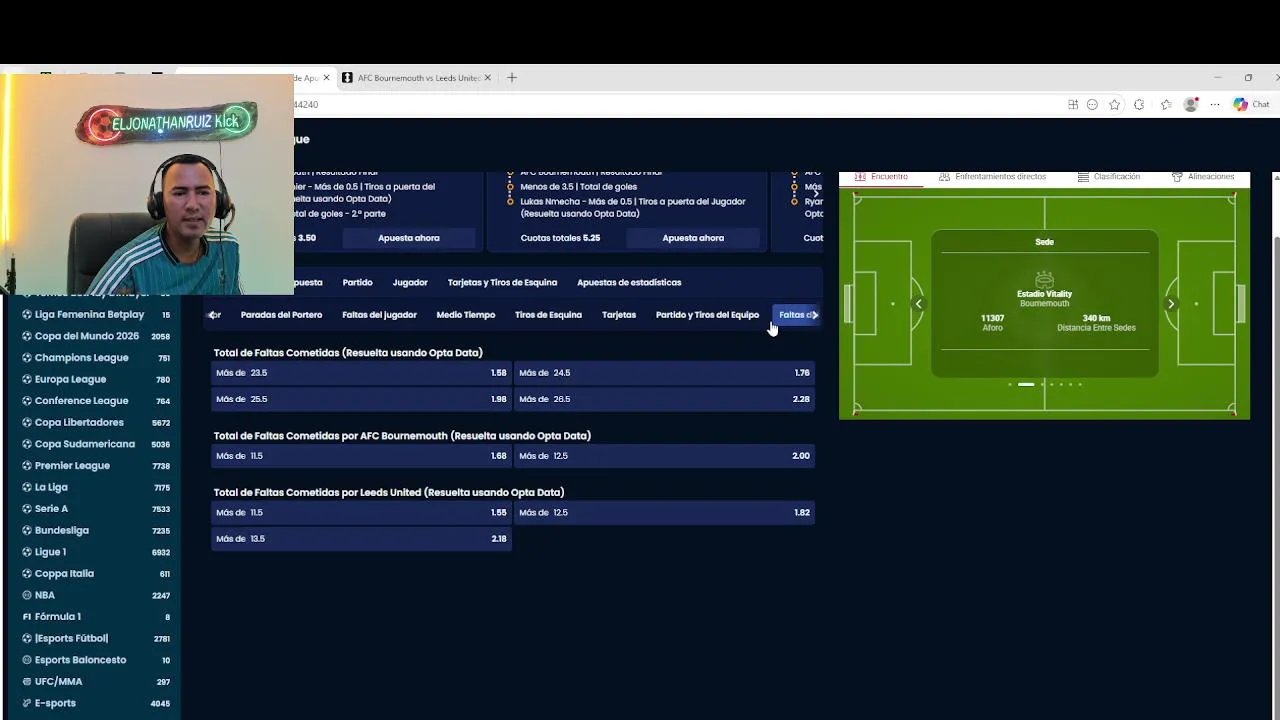Bet total fouls Más de 25.5 at 1.98

(x=361, y=399)
